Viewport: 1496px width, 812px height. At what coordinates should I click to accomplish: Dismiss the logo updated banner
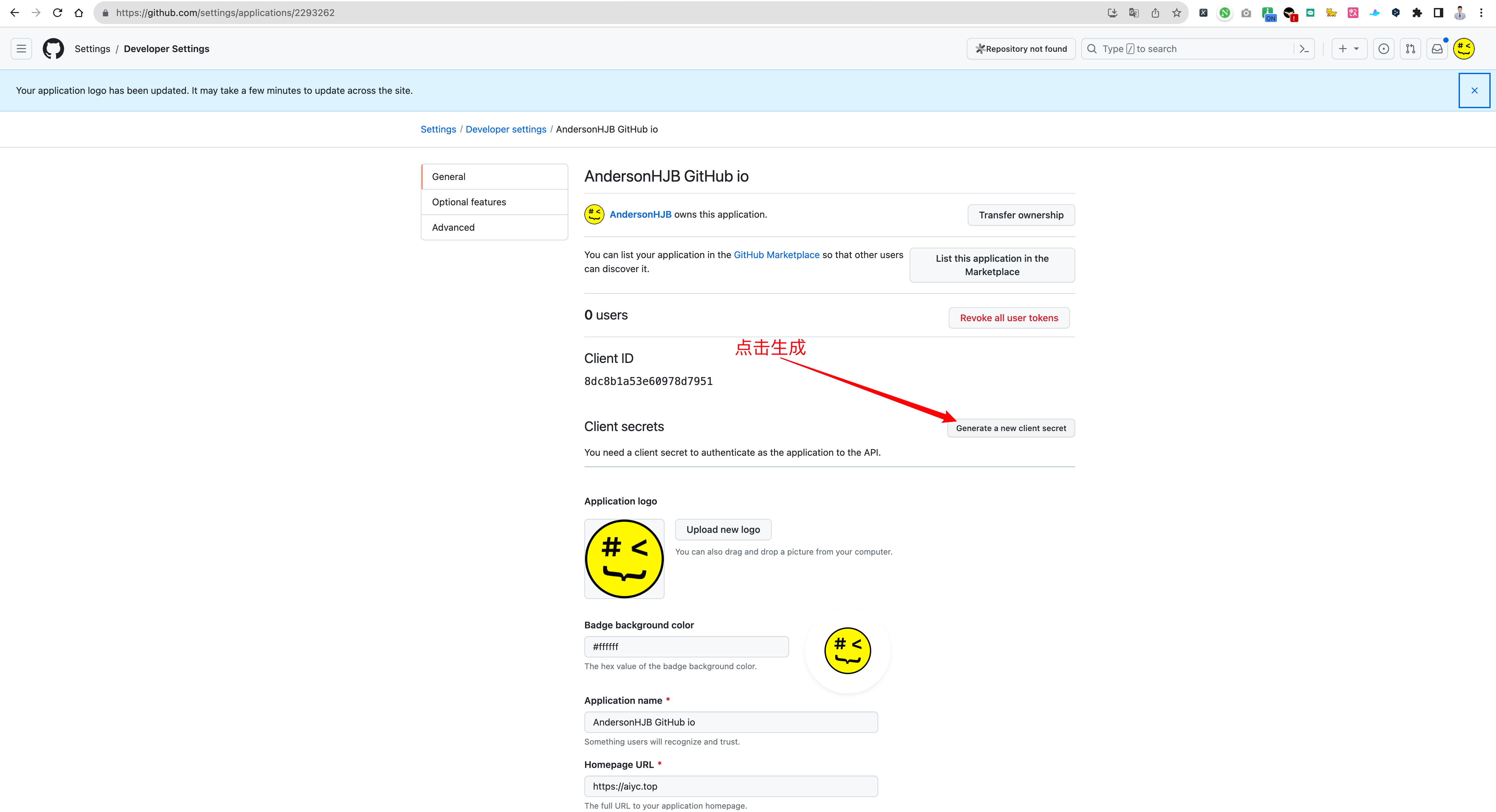point(1475,90)
